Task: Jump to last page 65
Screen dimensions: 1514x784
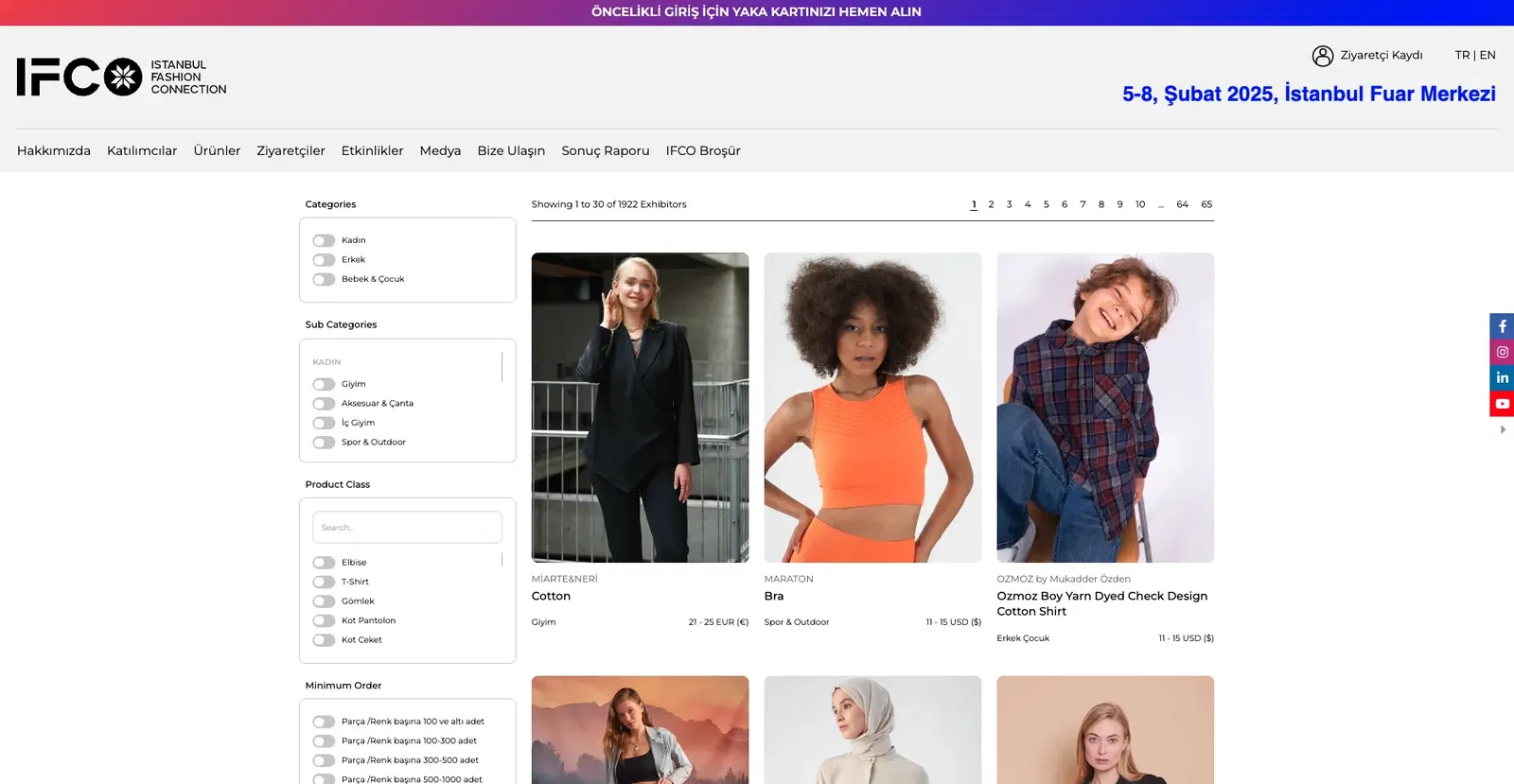Action: tap(1206, 204)
